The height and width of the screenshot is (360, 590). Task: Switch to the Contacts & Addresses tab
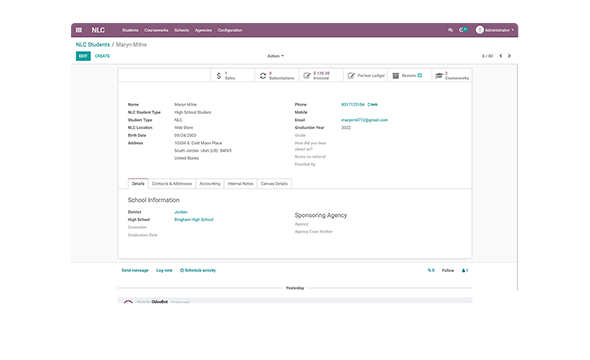(172, 184)
